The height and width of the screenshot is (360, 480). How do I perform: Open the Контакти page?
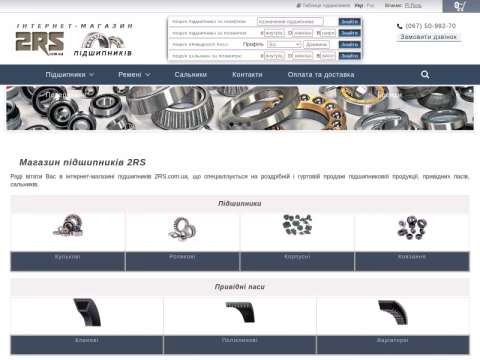pos(247,75)
